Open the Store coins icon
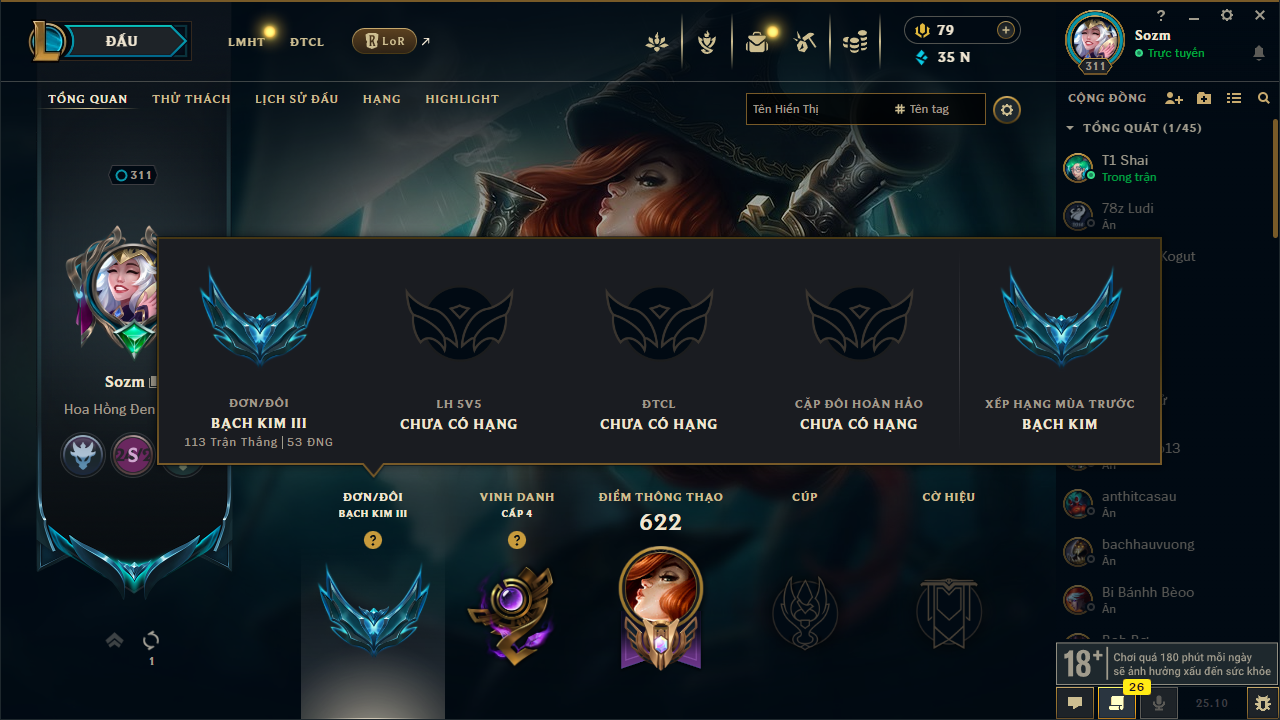1280x720 pixels. (854, 42)
